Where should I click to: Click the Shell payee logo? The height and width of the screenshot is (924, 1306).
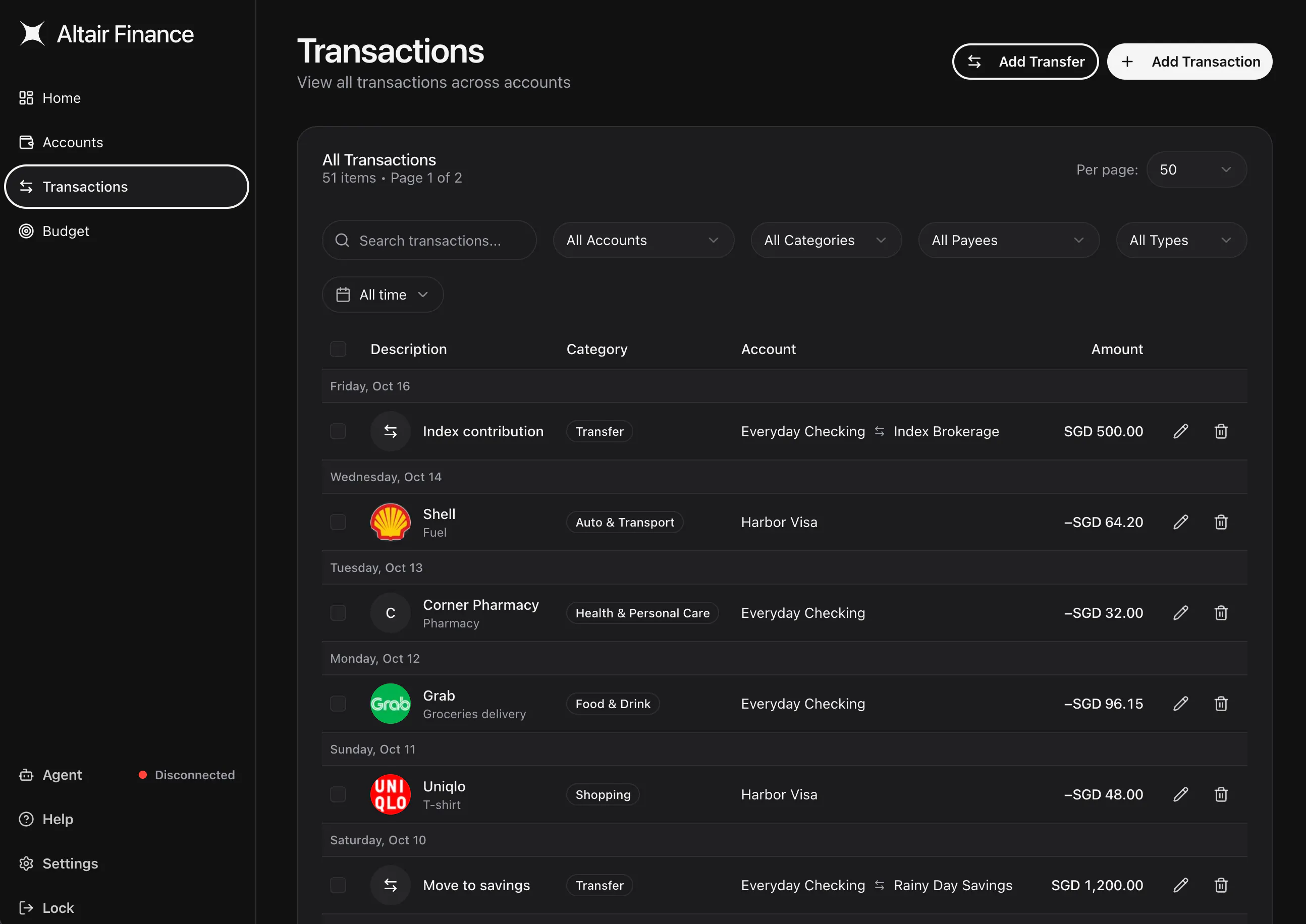391,523
